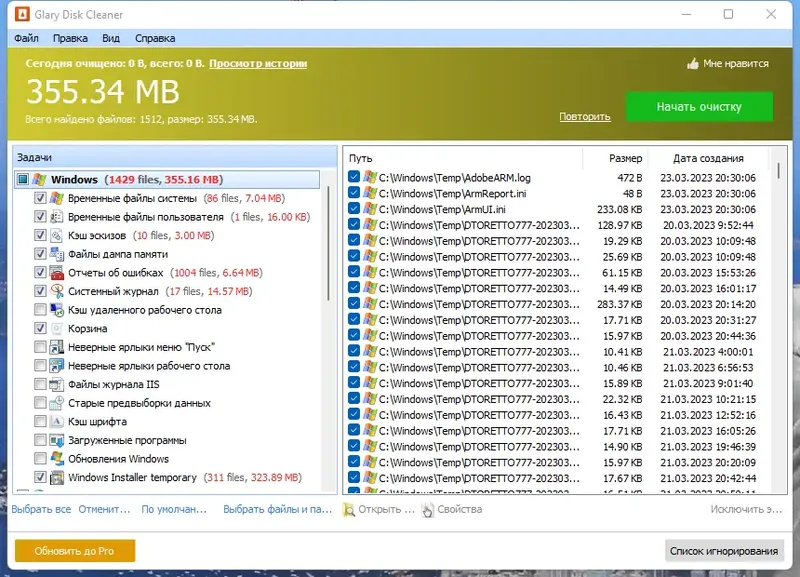The image size is (800, 577).
Task: Uncheck Кэш эскизов checkbox
Action: pyautogui.click(x=40, y=235)
